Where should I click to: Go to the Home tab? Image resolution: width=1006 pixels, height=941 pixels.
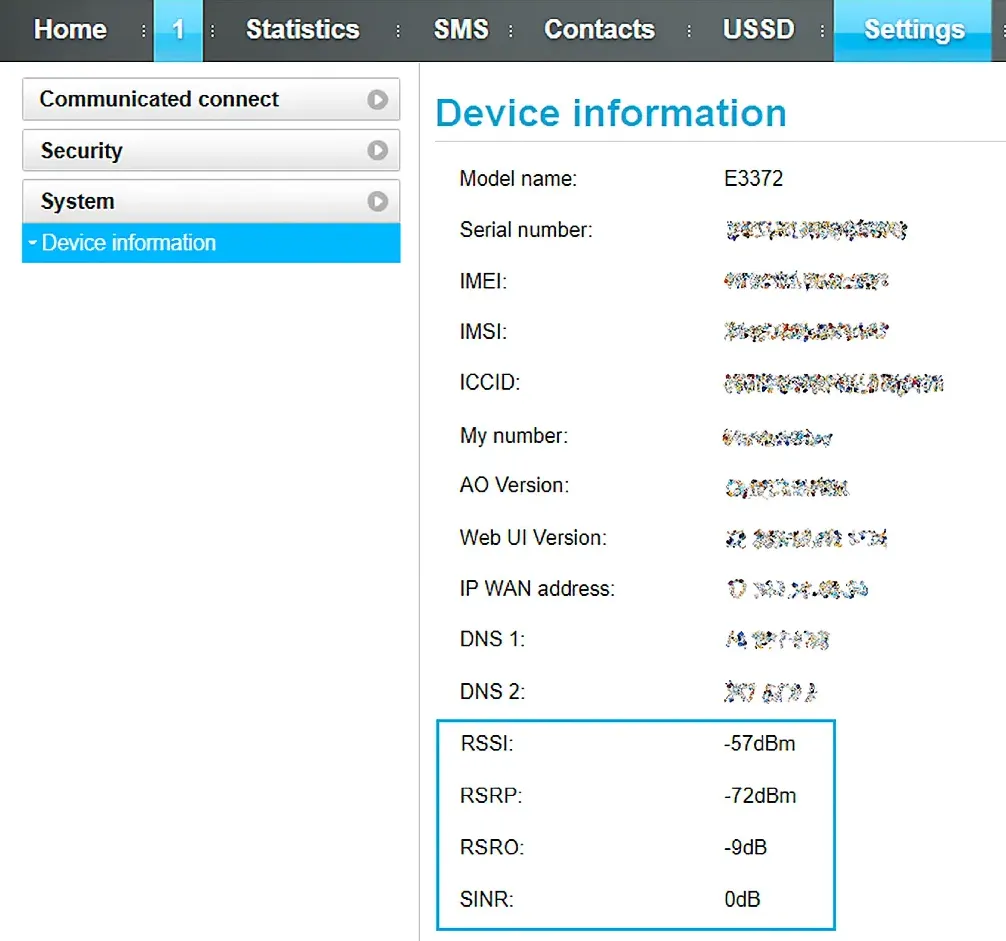tap(70, 30)
